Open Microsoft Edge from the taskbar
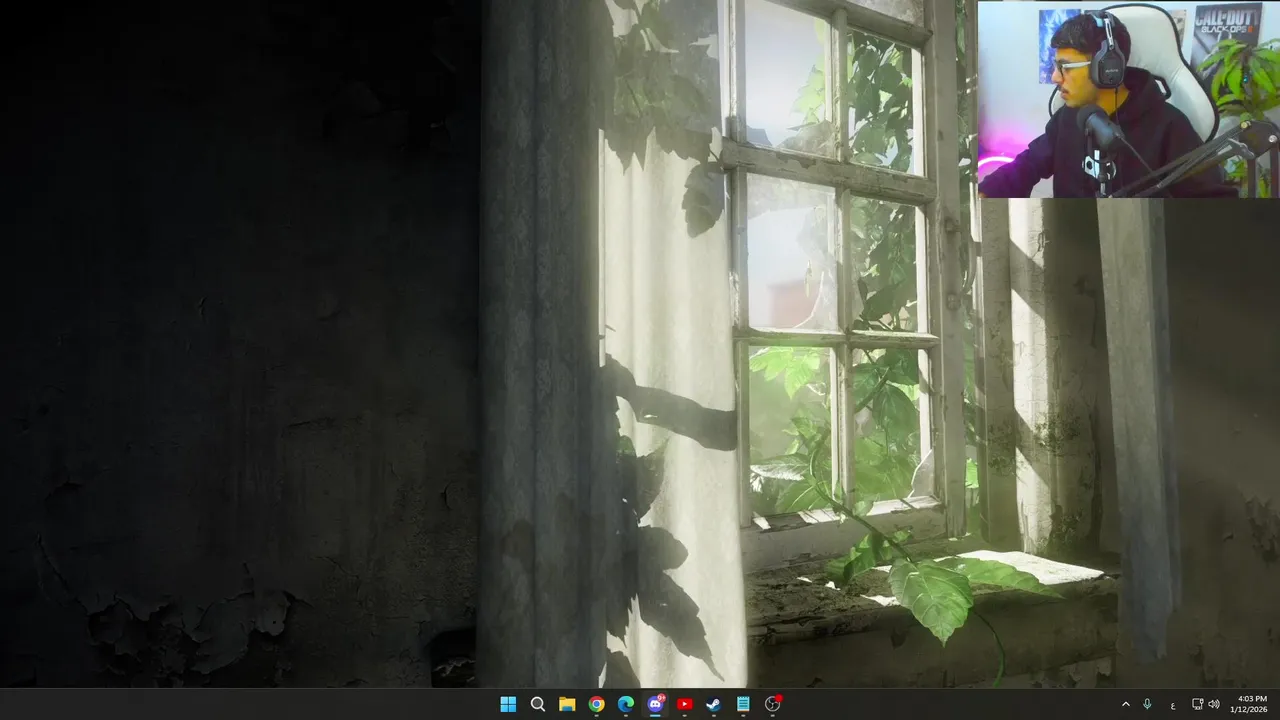The image size is (1280, 720). click(626, 704)
